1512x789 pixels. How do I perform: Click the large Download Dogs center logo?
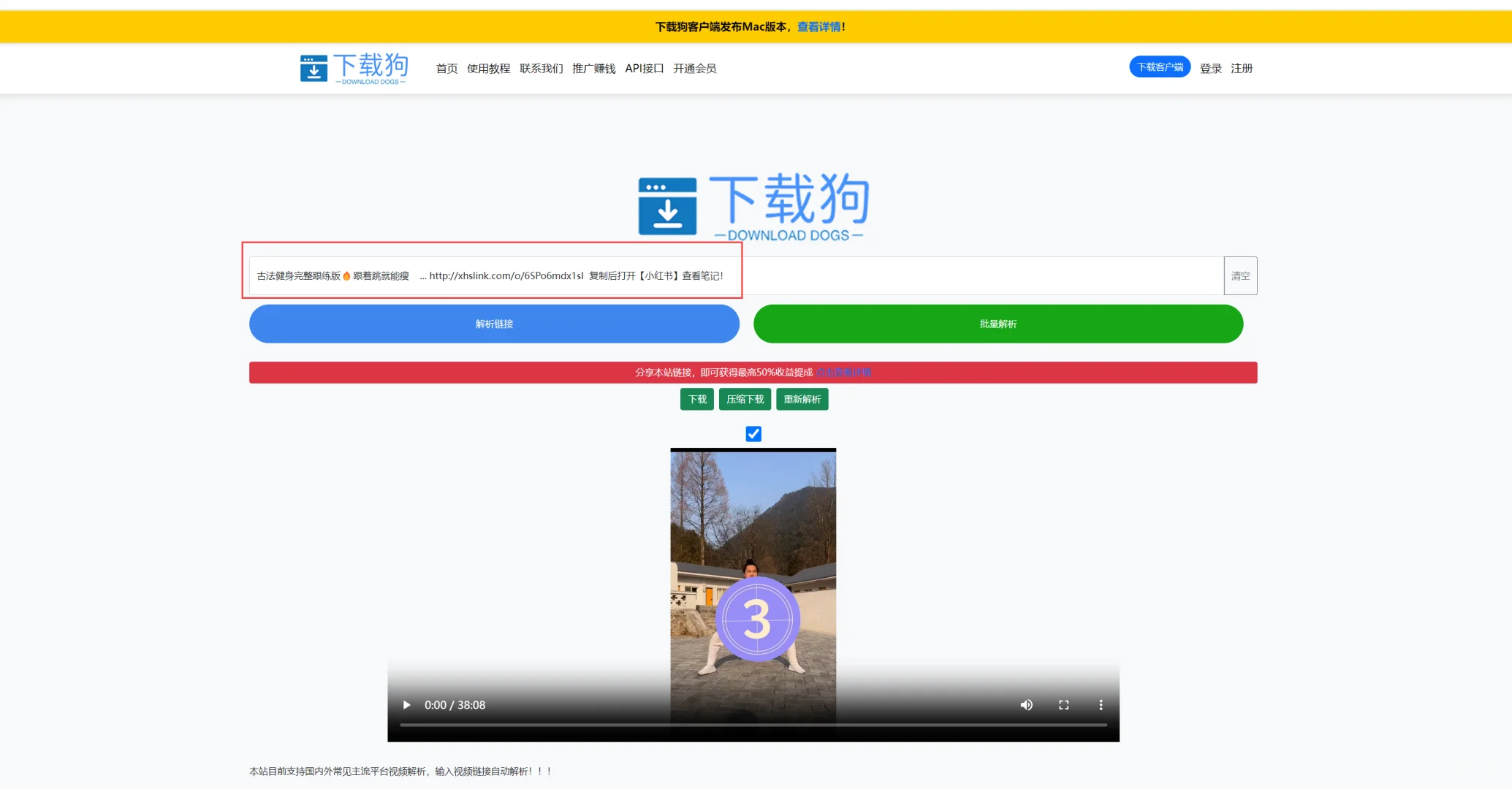[752, 207]
